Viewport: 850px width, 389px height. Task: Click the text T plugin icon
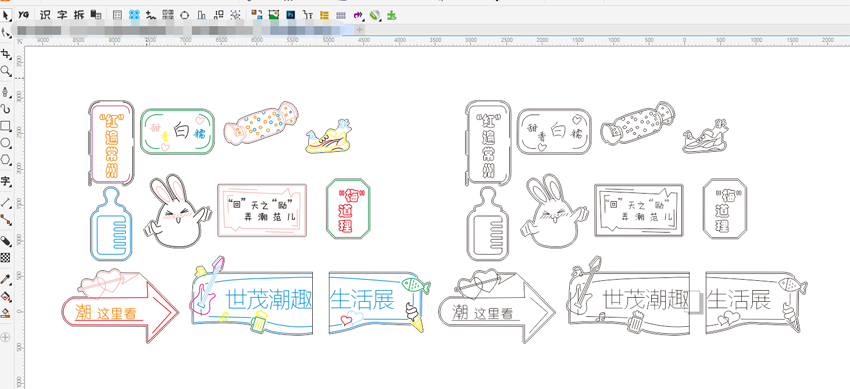(308, 15)
